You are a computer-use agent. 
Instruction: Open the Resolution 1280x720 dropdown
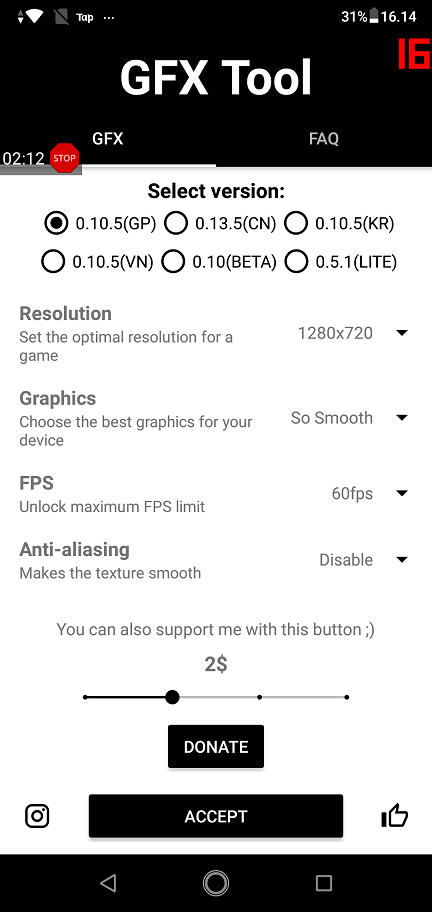(352, 333)
